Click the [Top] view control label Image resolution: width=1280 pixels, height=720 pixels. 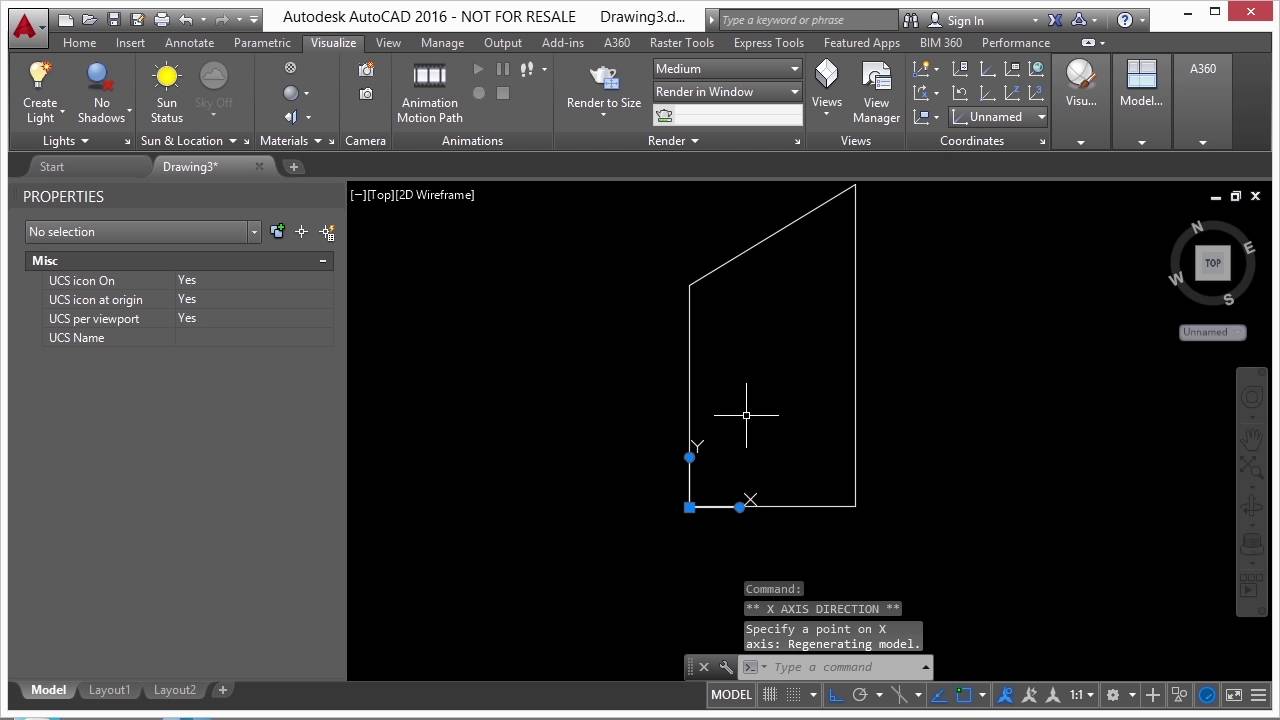point(380,195)
